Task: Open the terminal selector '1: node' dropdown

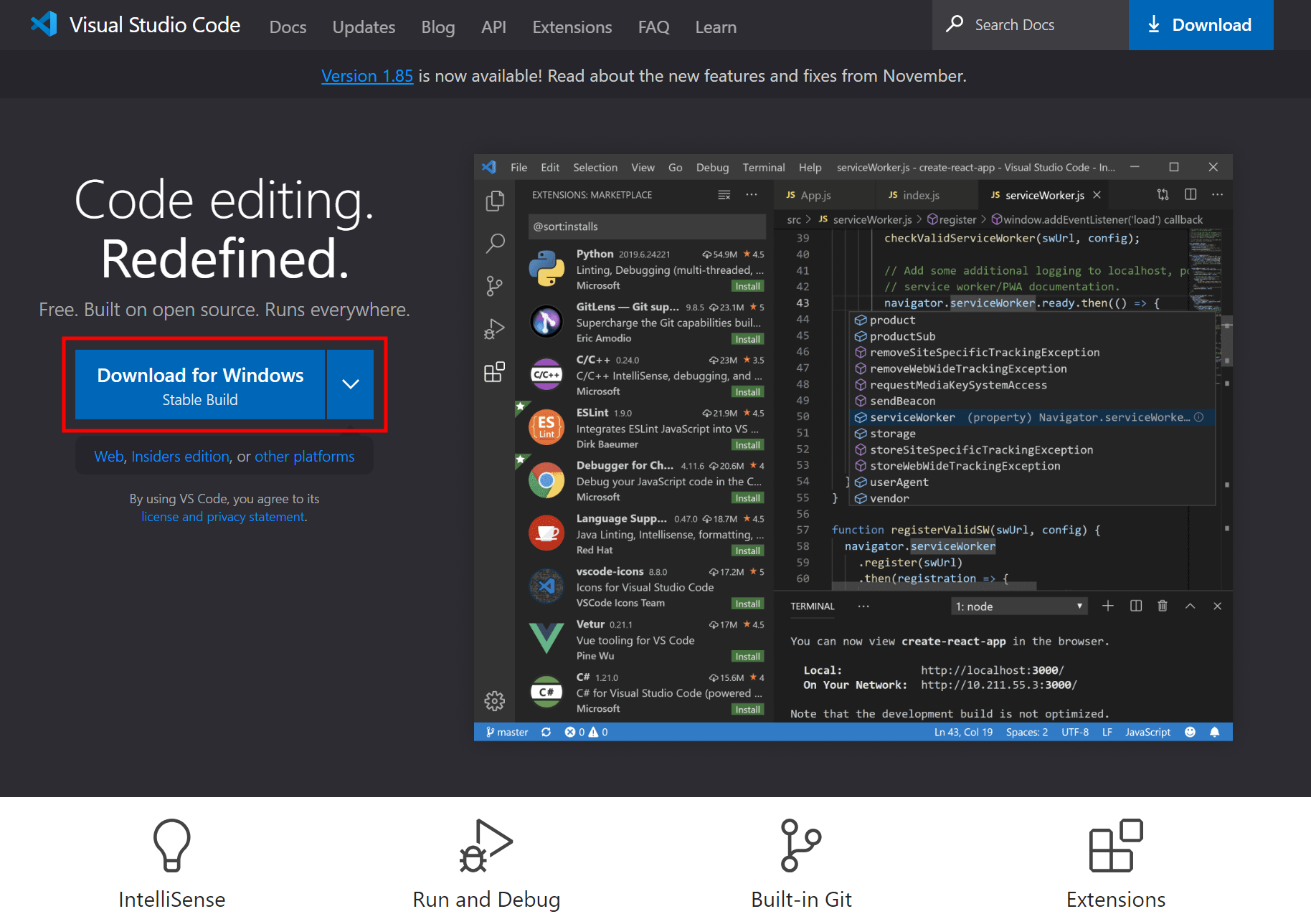Action: pos(1019,606)
